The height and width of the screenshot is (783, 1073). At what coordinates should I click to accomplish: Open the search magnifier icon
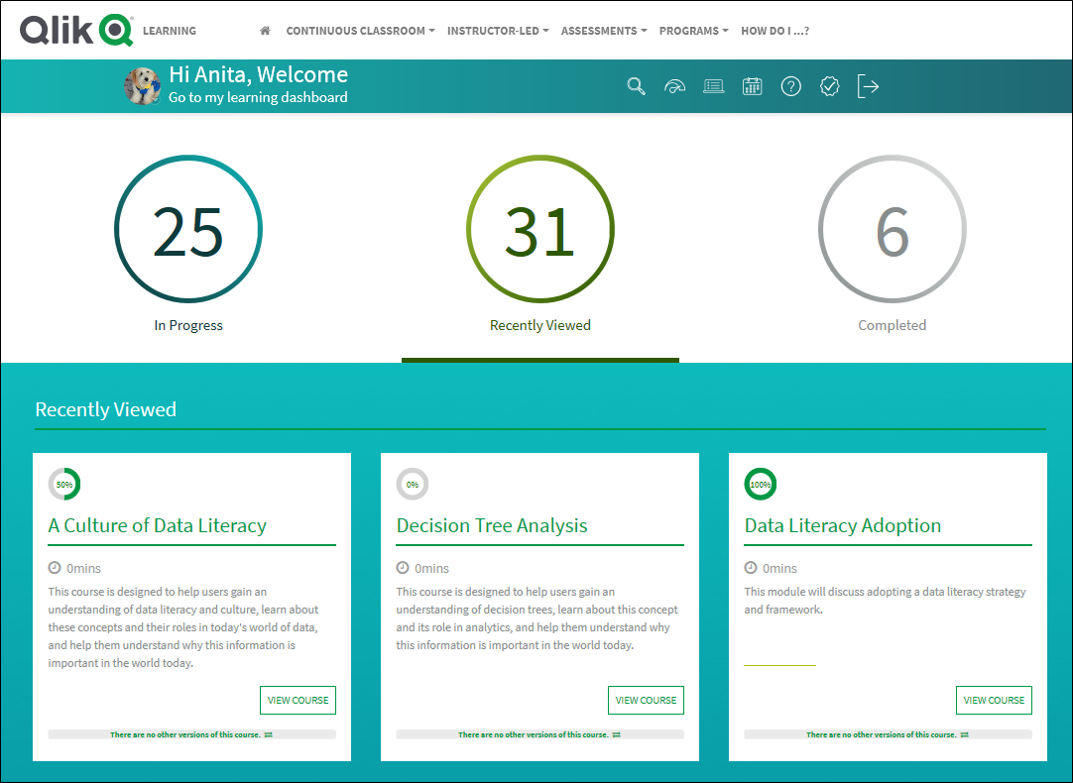[636, 86]
